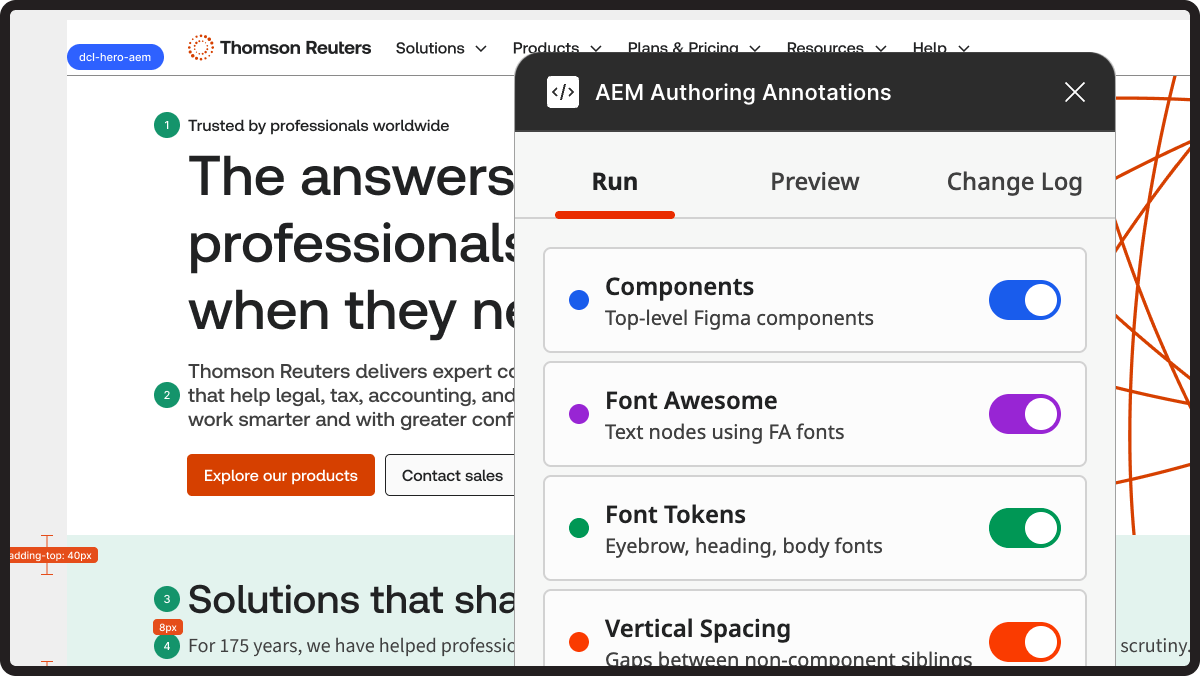This screenshot has width=1200, height=676.
Task: Click the Font Awesome card title
Action: pos(691,401)
